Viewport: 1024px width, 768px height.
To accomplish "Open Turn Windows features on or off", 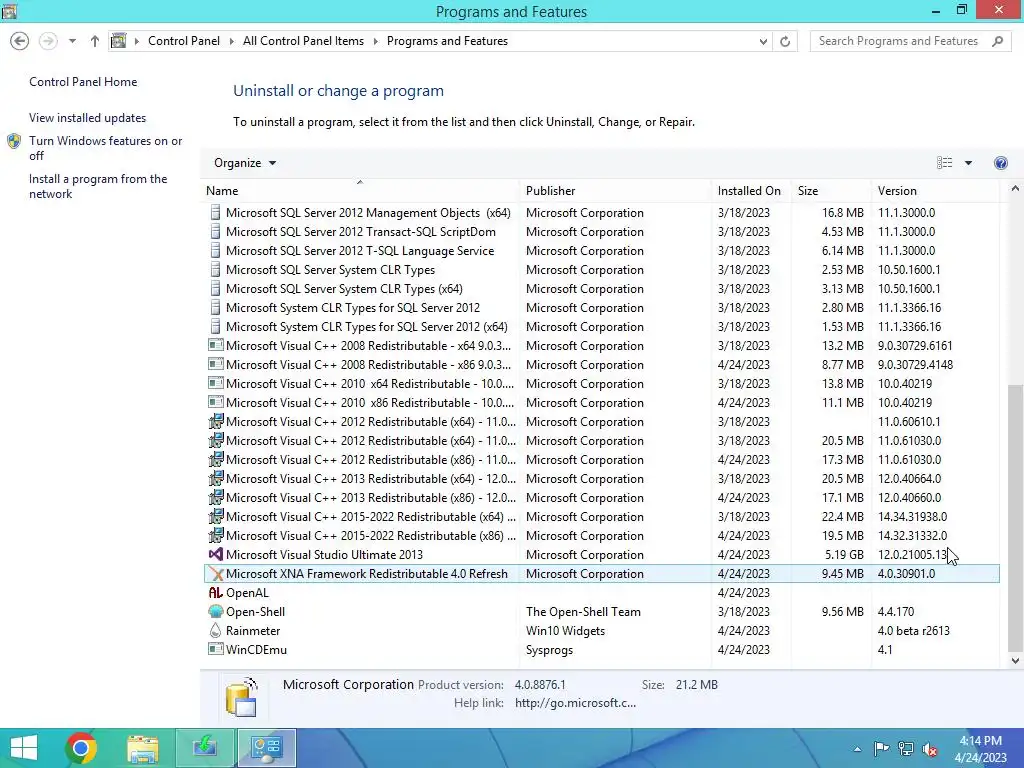I will tap(105, 148).
